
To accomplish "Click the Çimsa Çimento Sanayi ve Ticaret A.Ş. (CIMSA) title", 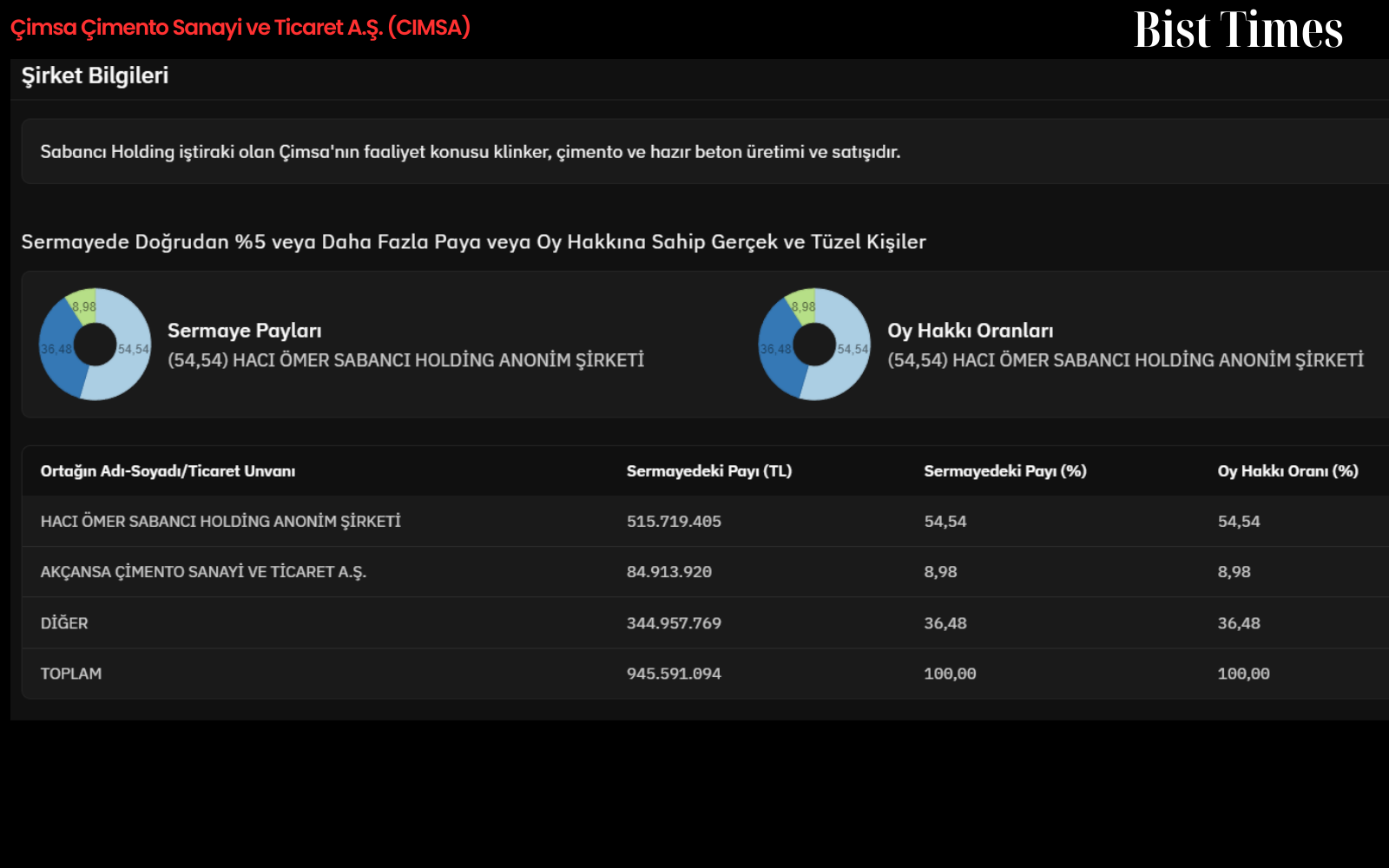I will pos(240,28).
